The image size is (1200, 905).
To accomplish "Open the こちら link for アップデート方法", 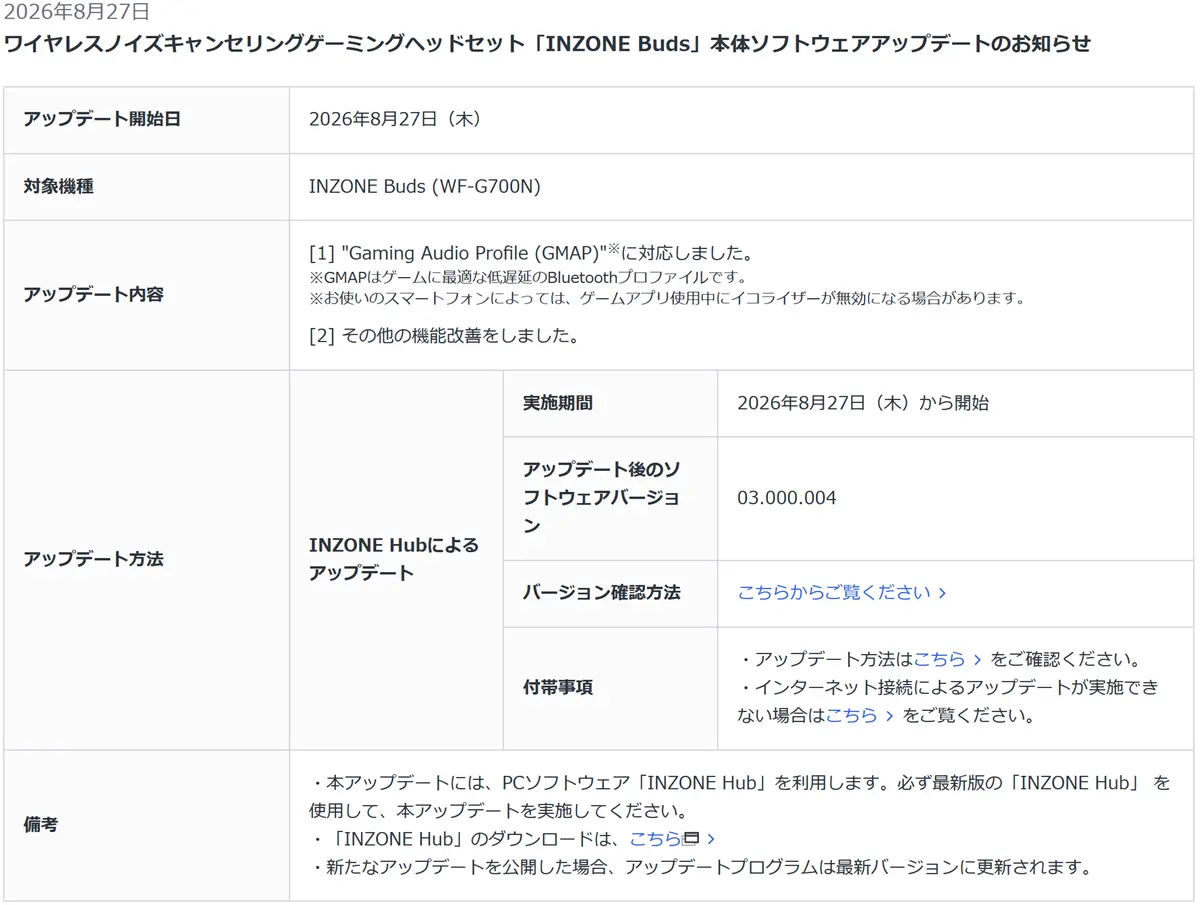I will [939, 659].
